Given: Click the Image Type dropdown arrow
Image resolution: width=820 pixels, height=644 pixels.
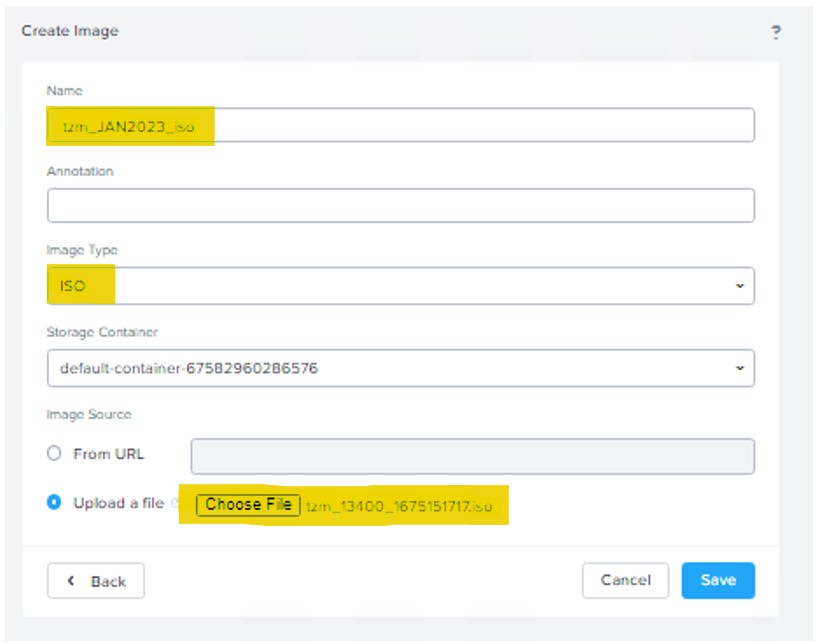Looking at the screenshot, I should point(739,286).
